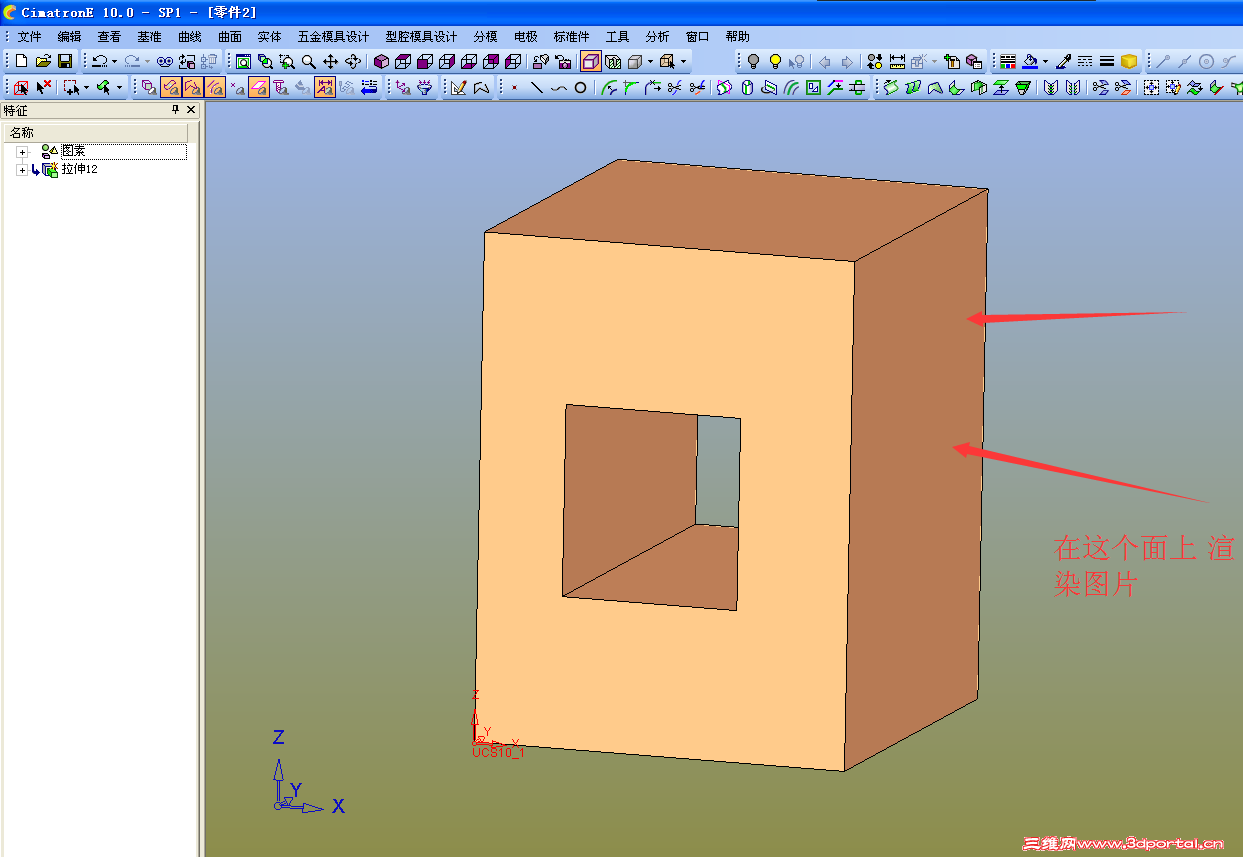1243x857 pixels.
Task: Select 拉伸12 in the feature tree
Action: (79, 170)
